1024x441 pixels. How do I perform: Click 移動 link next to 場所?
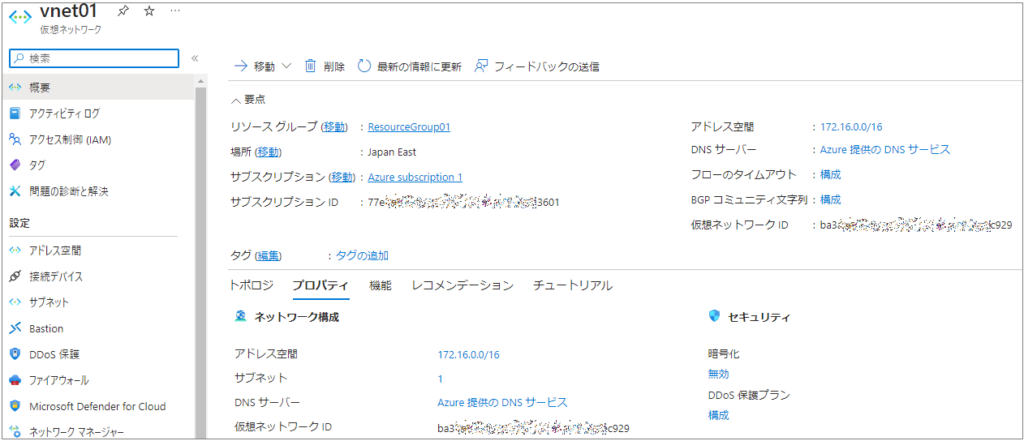[x=268, y=152]
